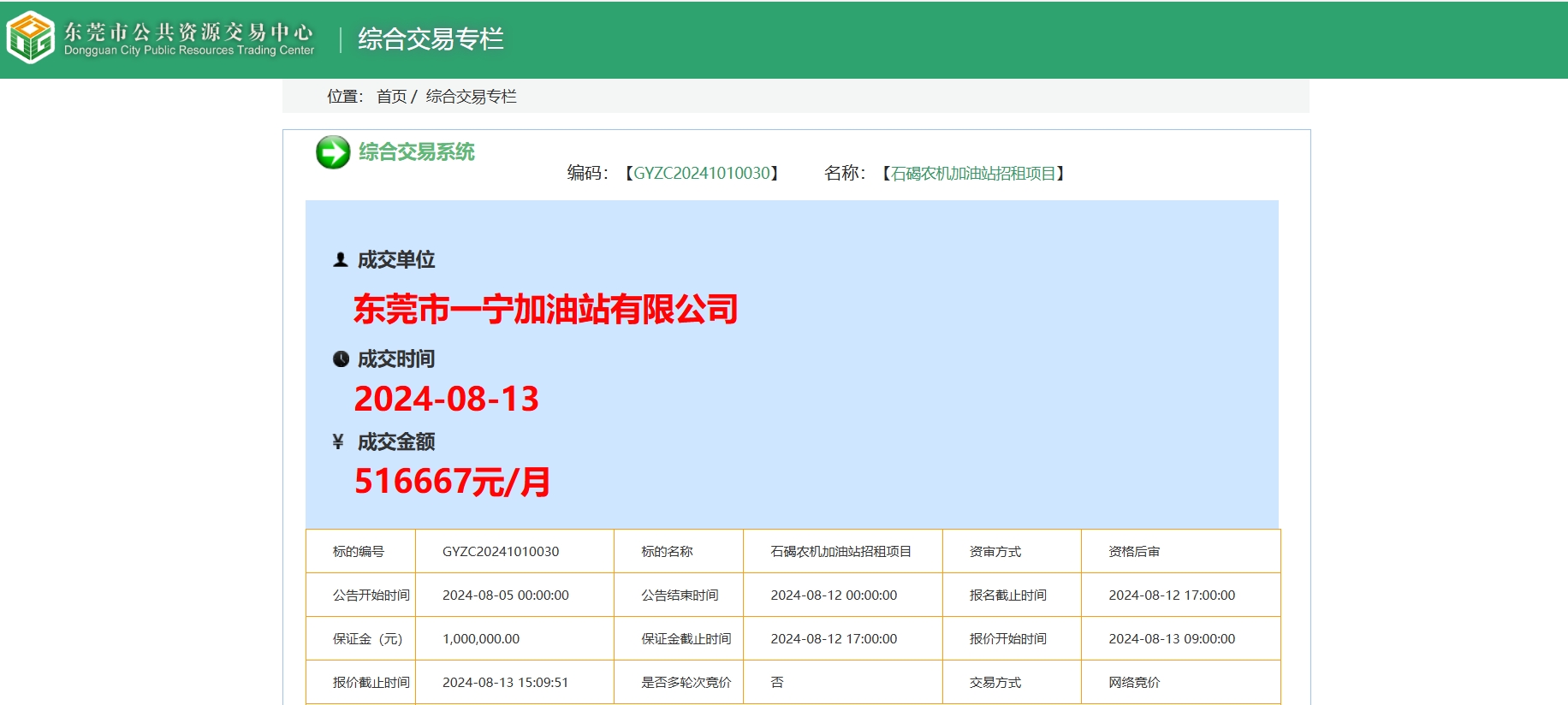Click the 保证金截止时间 value 2024-08-12 17:00:00
The image size is (1568, 705).
(x=834, y=639)
